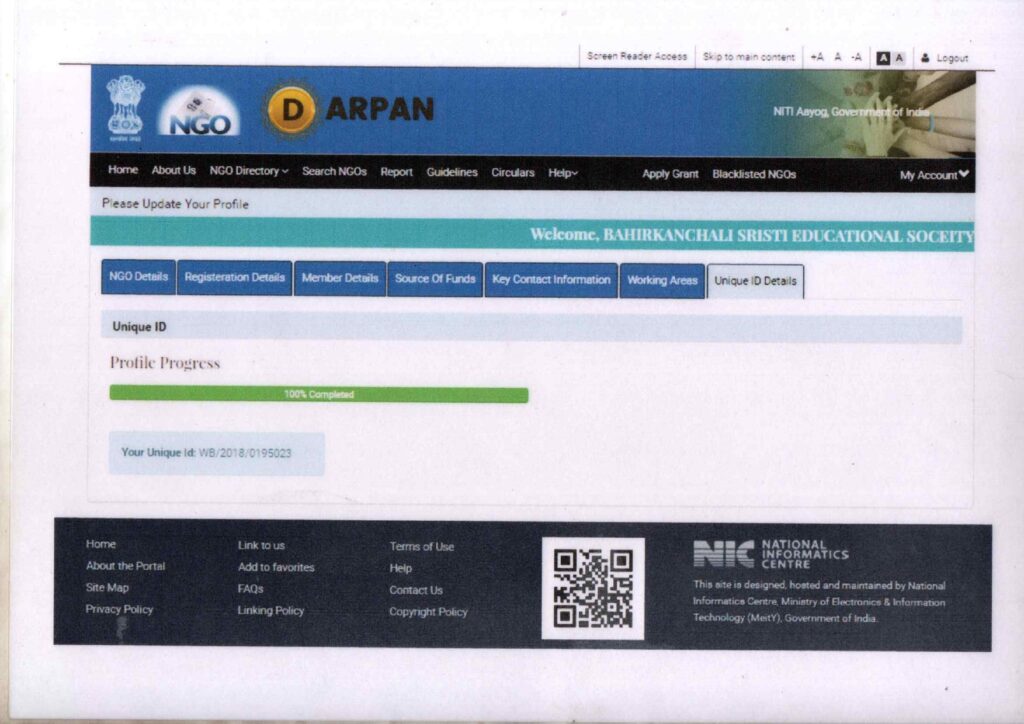1024x724 pixels.
Task: Switch to Source Of Funds tab
Action: tap(435, 279)
